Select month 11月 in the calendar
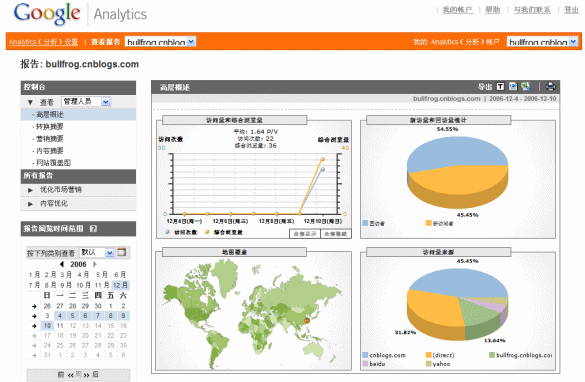Viewport: 585px width, 382px height. pos(102,285)
